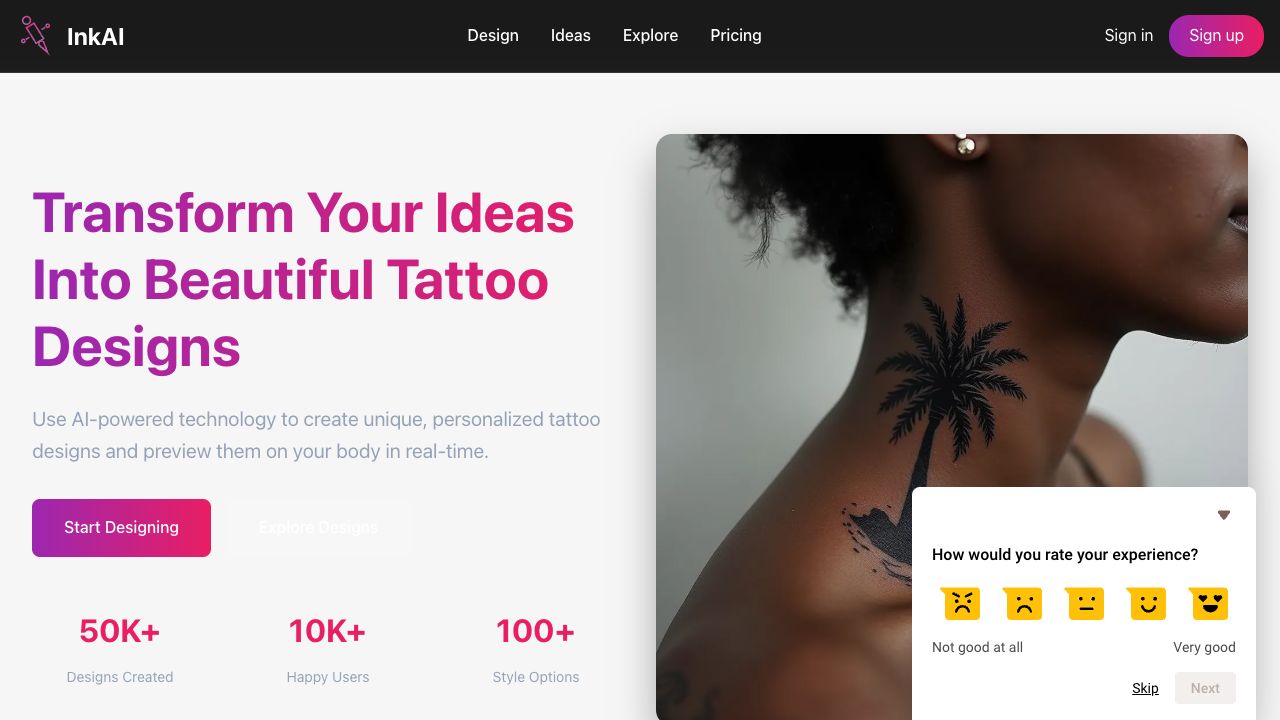Go to the Ideas navigation item
1280x720 pixels.
tap(571, 36)
